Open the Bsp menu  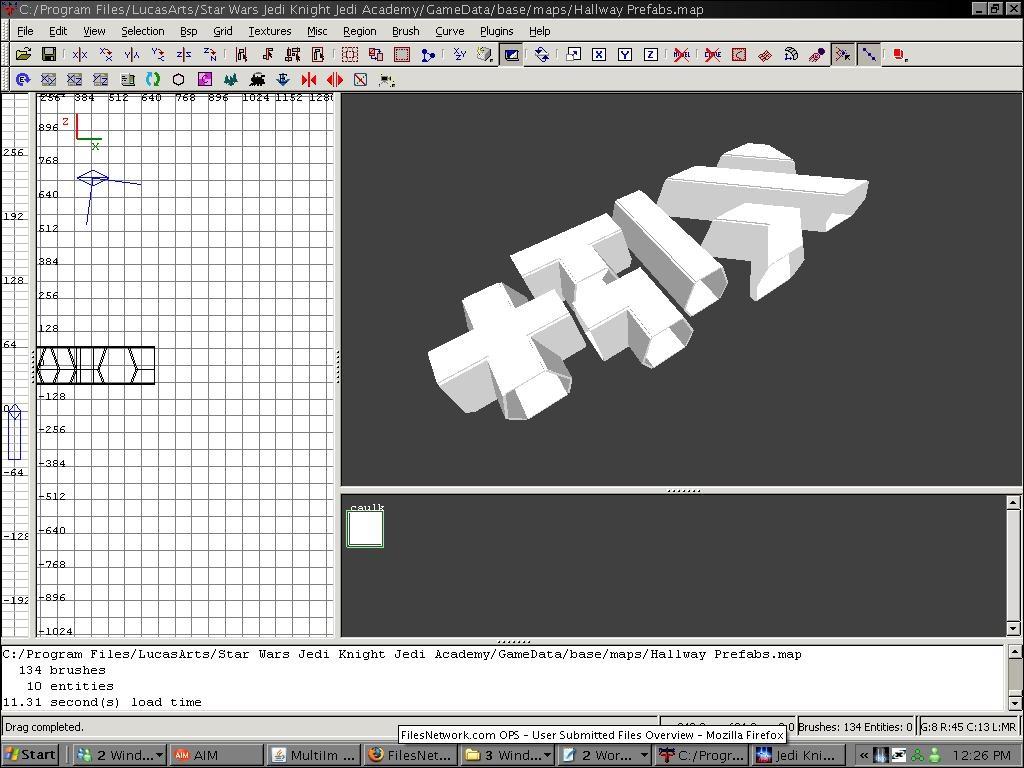point(188,31)
